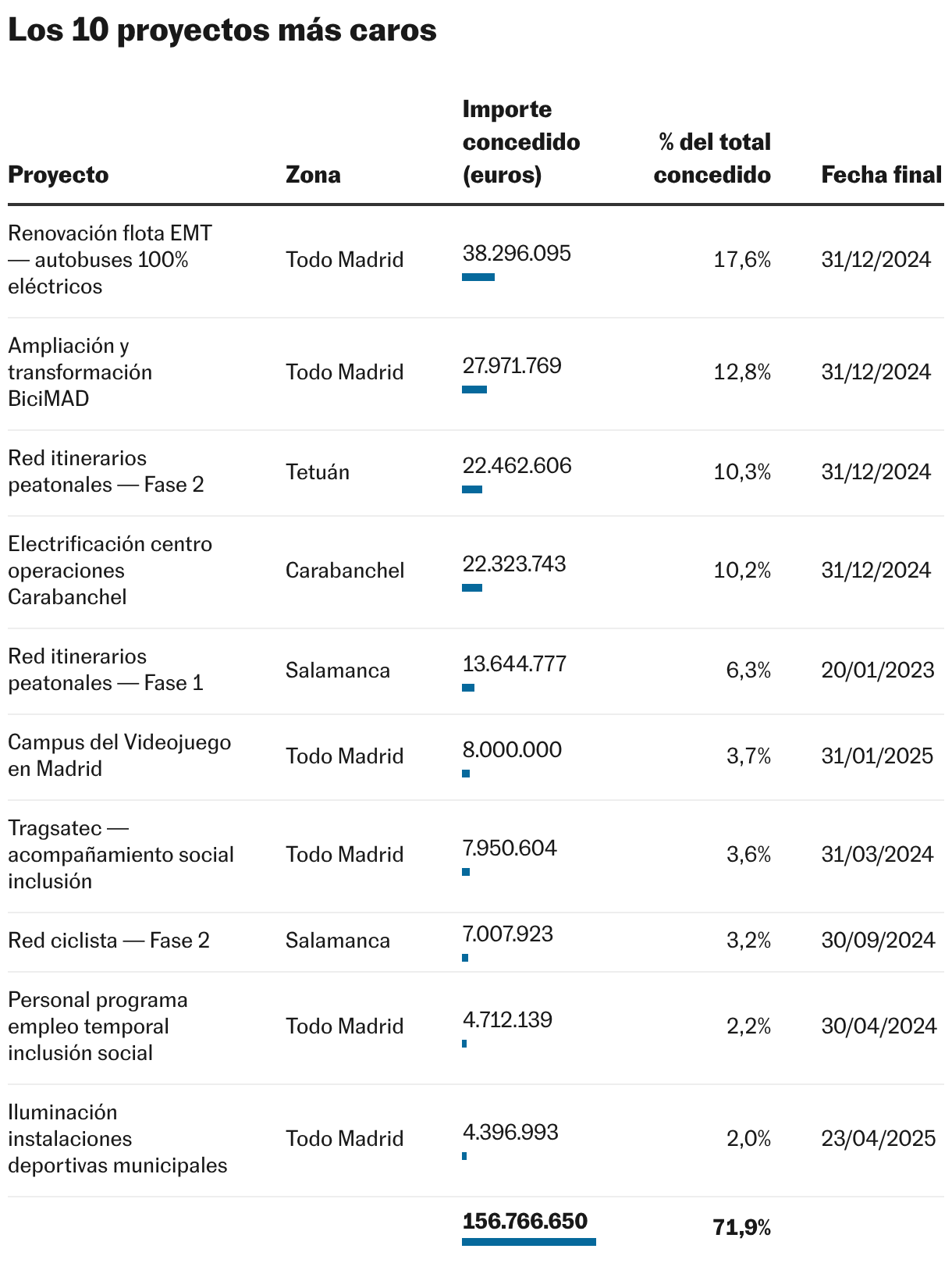Select the Fecha final column header
Image resolution: width=952 pixels, height=1263 pixels.
pyautogui.click(x=882, y=174)
